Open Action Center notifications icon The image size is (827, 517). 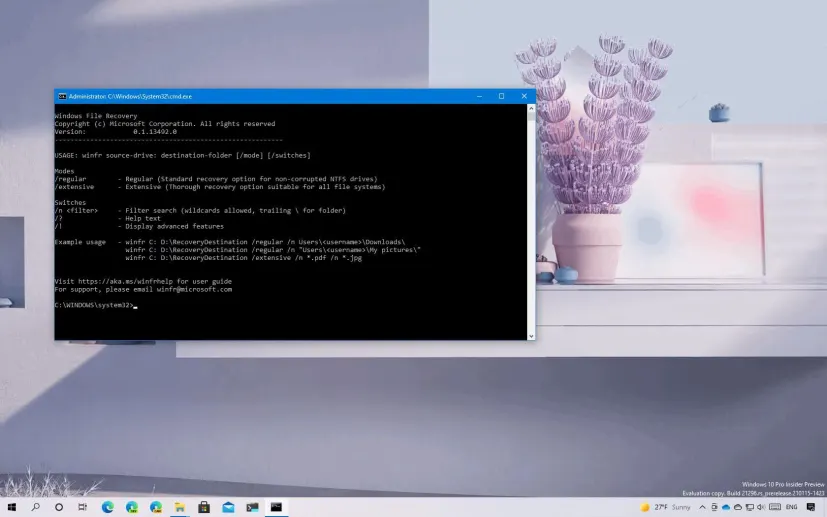pyautogui.click(x=811, y=507)
